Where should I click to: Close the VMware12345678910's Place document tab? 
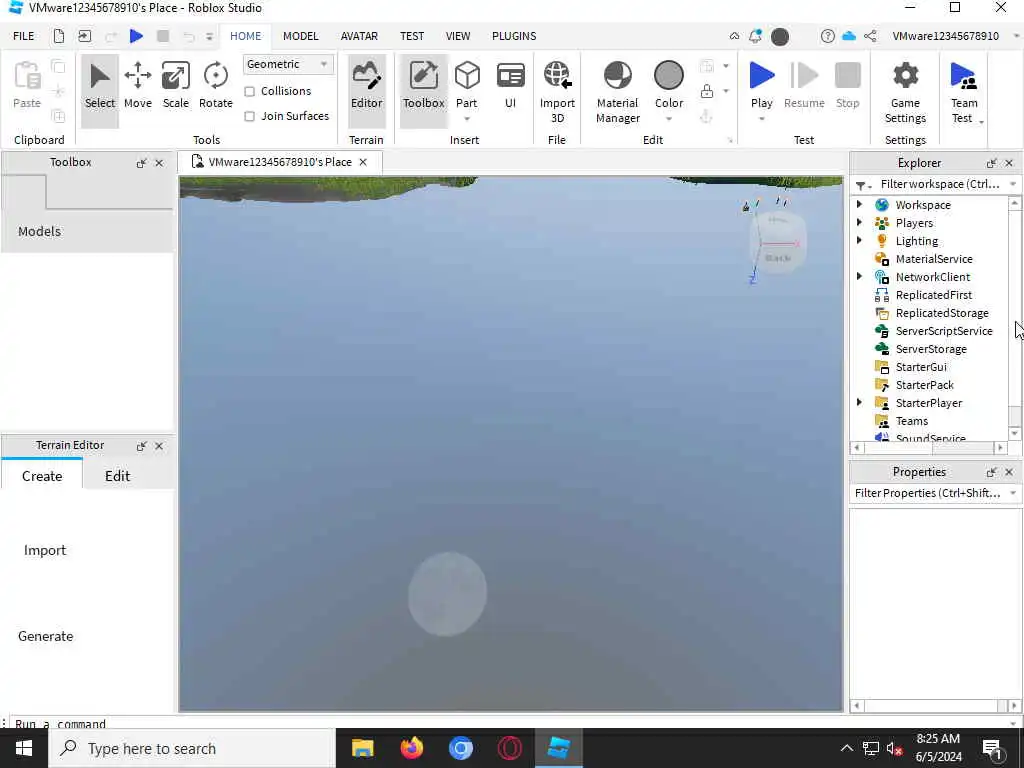point(363,162)
